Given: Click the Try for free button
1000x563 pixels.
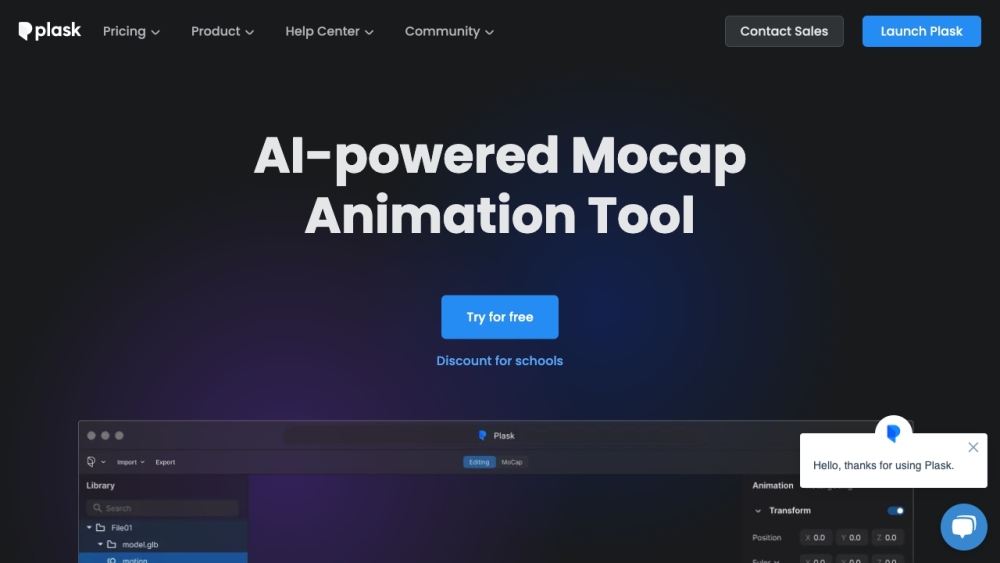Looking at the screenshot, I should click(500, 317).
